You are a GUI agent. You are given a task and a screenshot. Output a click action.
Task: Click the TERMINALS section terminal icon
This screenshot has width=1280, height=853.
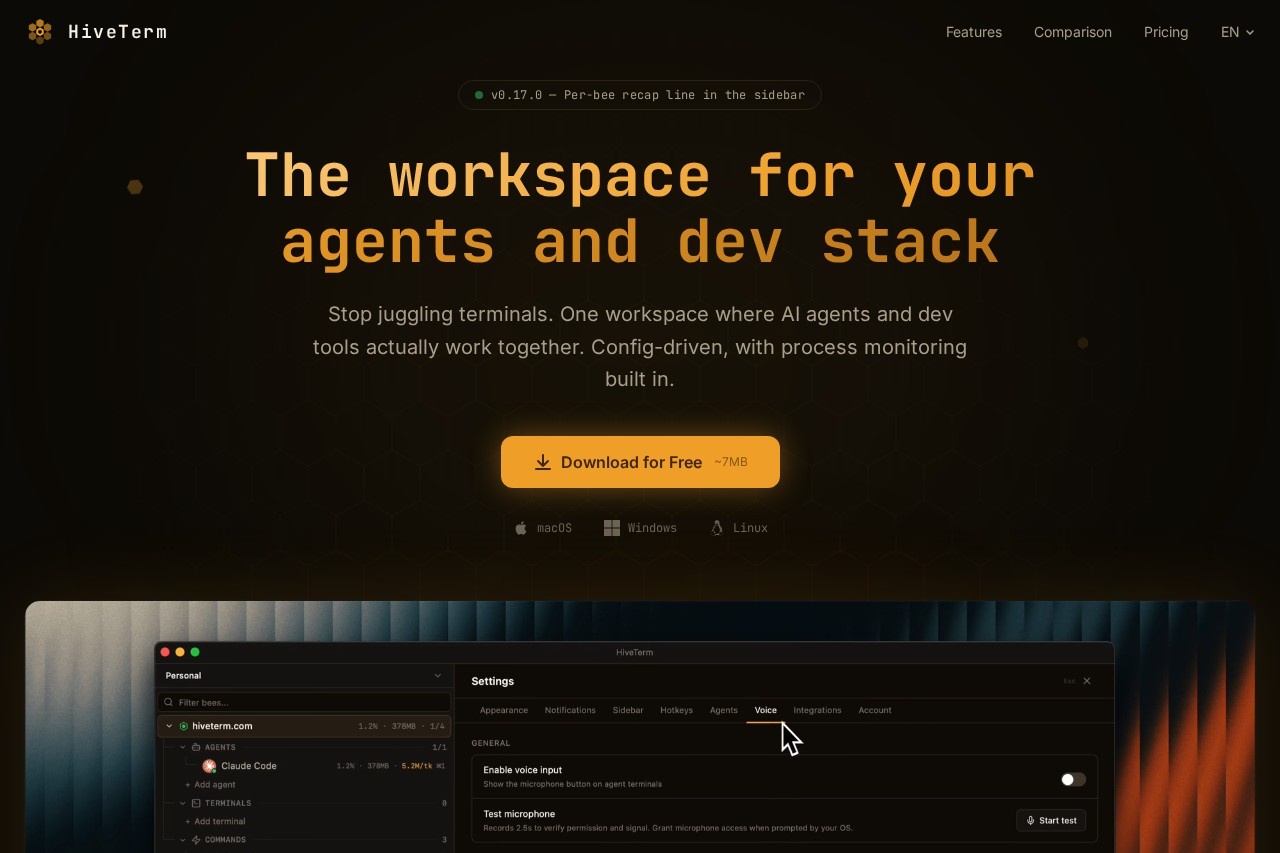[196, 803]
